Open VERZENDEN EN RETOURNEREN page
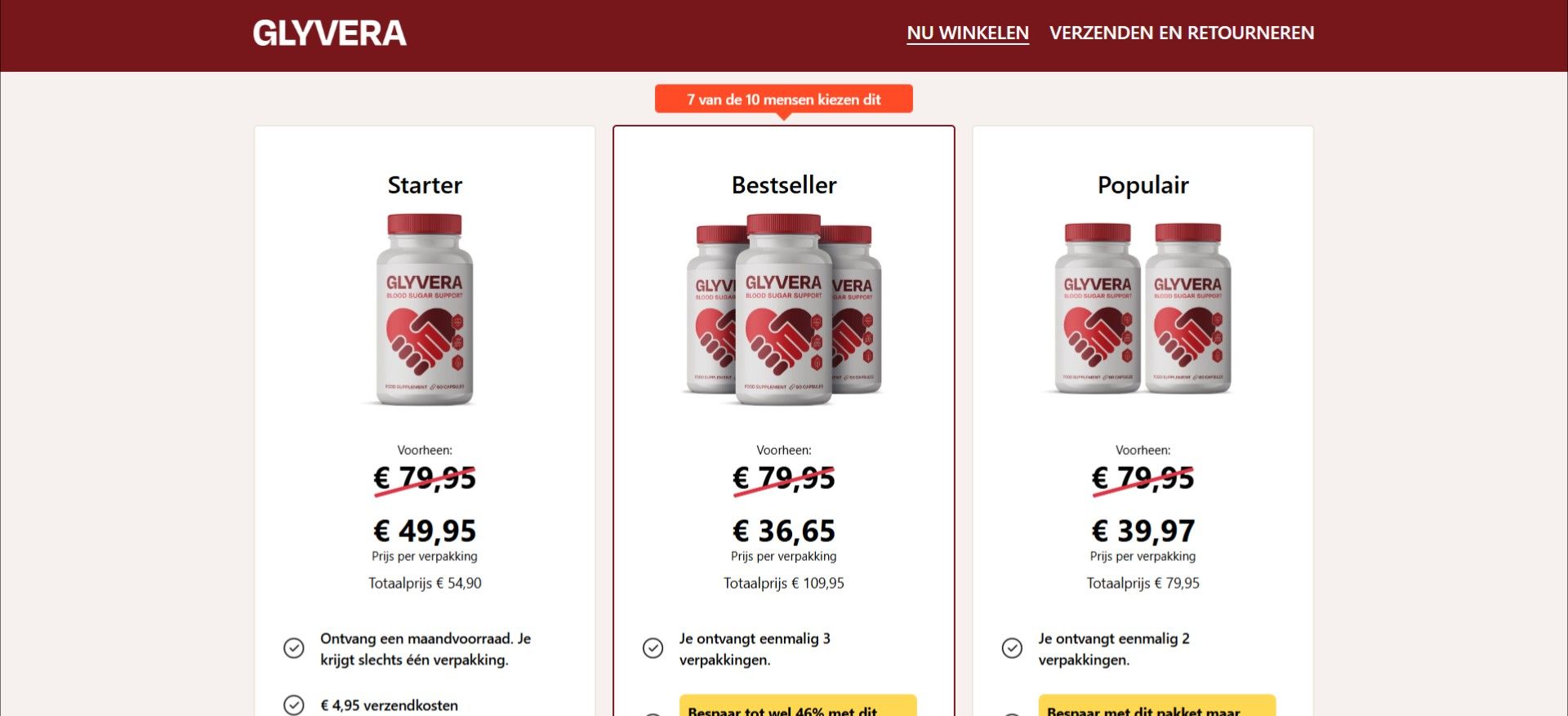 point(1182,33)
